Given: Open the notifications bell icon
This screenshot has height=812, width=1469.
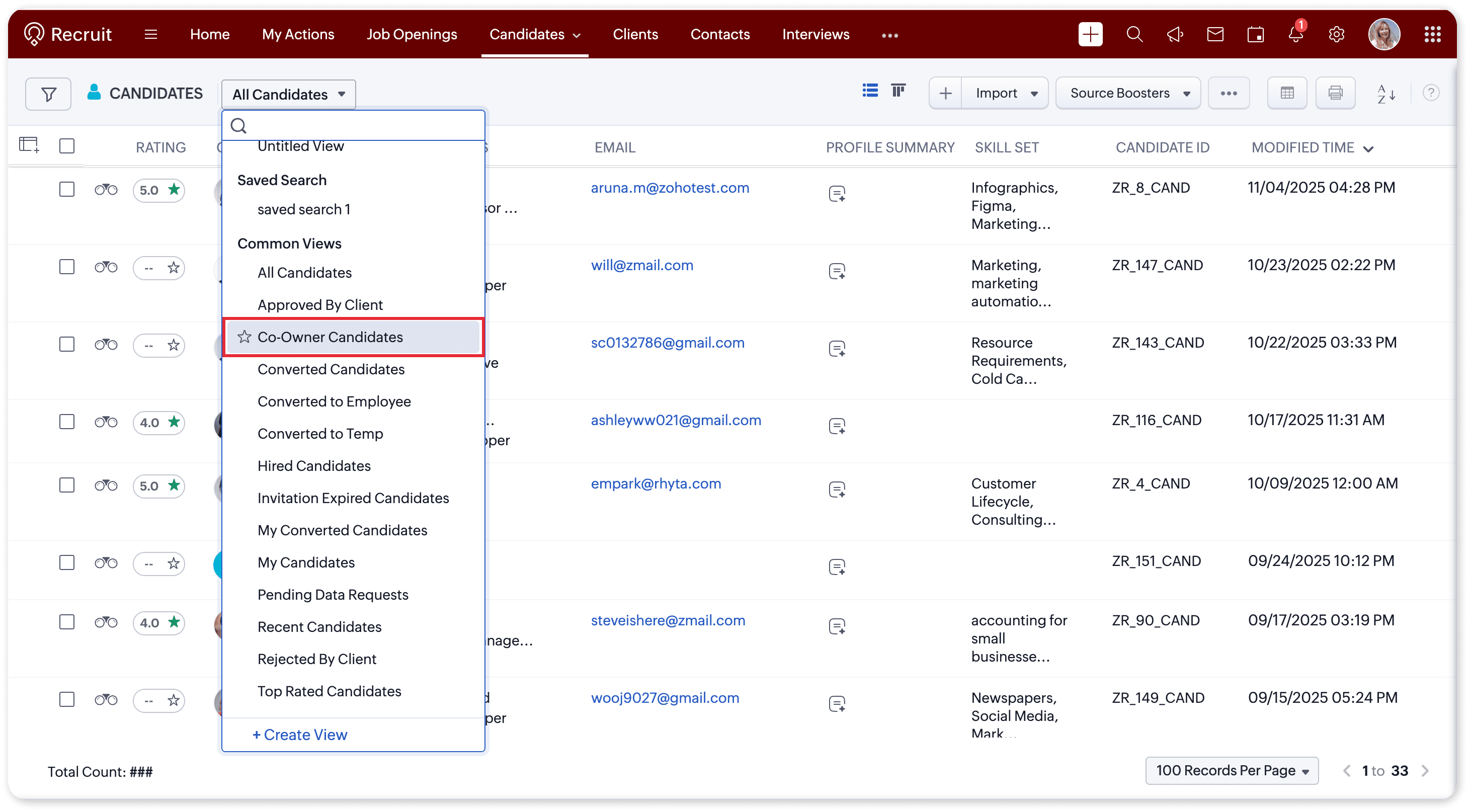Looking at the screenshot, I should pos(1295,35).
